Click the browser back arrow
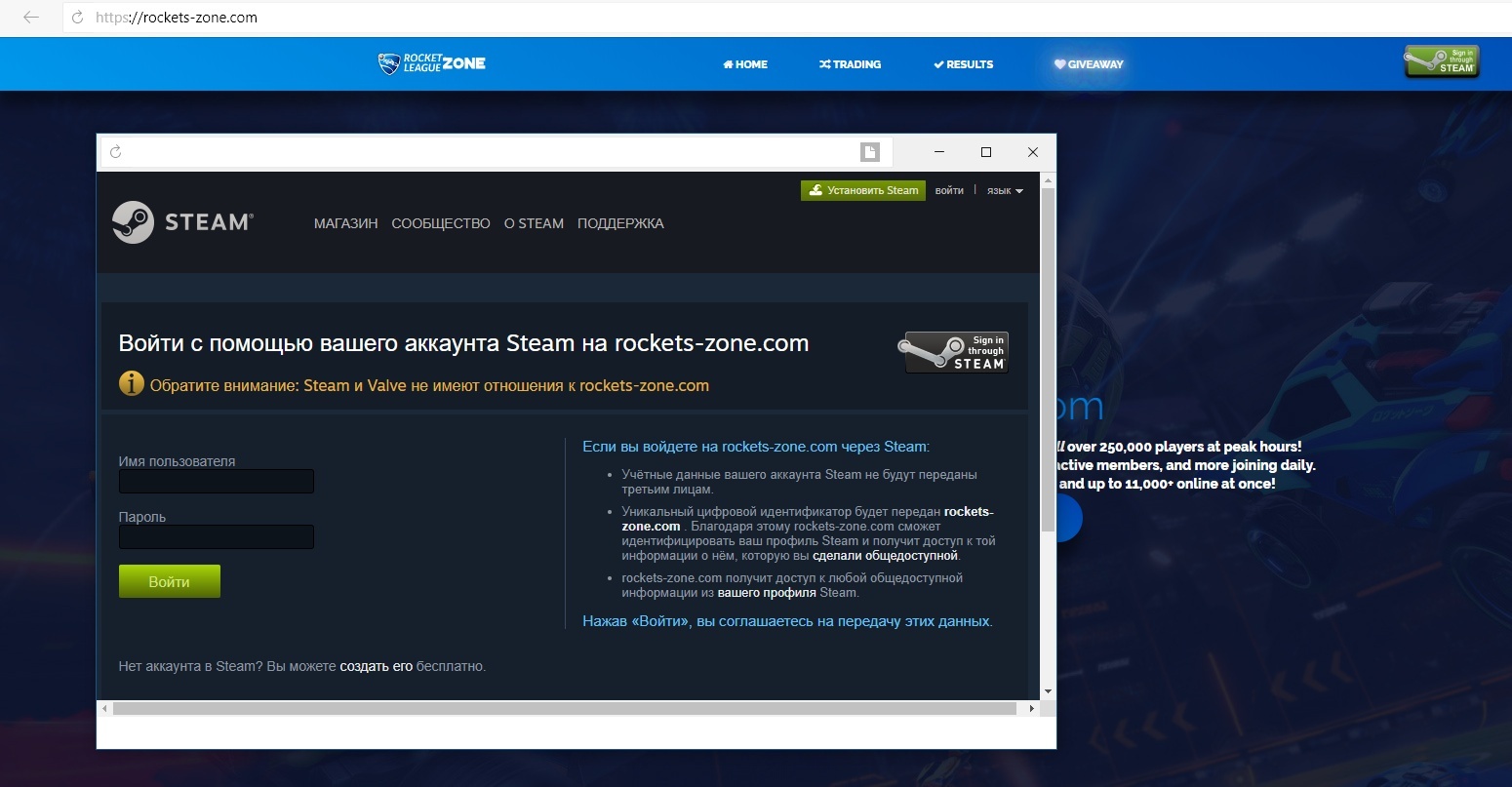Image resolution: width=1512 pixels, height=787 pixels. [31, 18]
